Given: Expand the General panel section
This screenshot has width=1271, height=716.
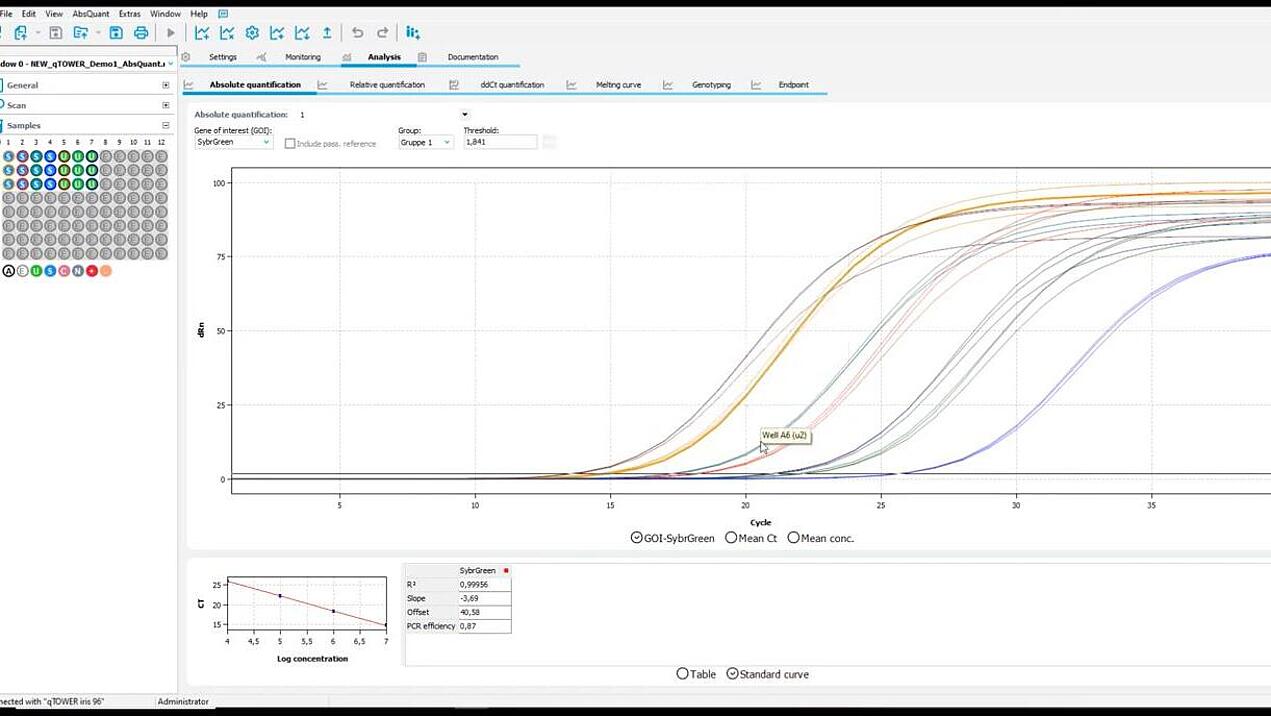Looking at the screenshot, I should (x=166, y=85).
